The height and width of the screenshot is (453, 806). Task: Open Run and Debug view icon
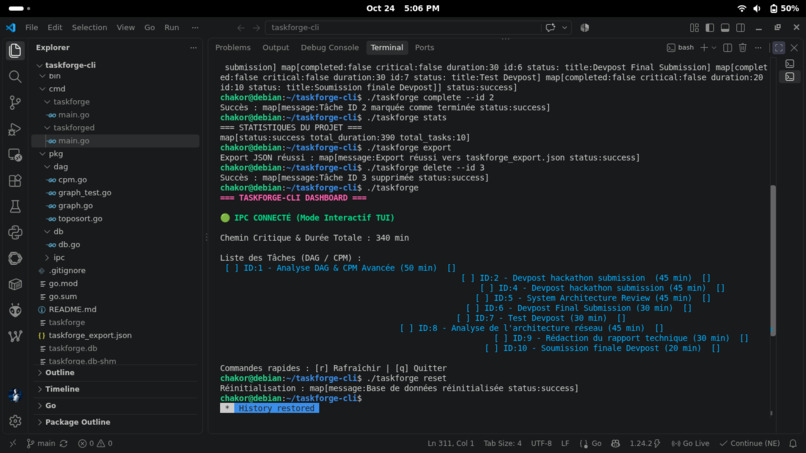click(x=15, y=129)
